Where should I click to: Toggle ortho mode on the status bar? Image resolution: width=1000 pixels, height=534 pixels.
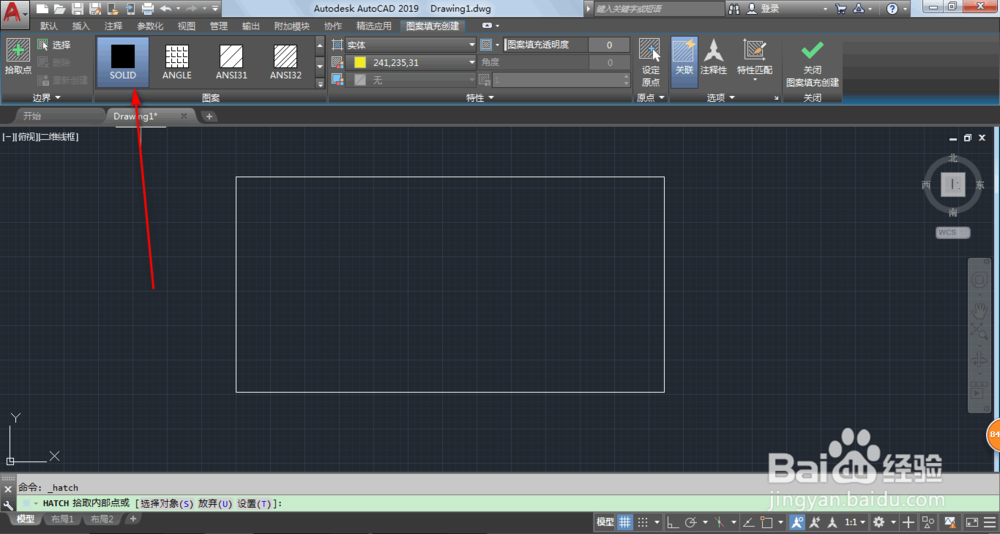[x=672, y=522]
